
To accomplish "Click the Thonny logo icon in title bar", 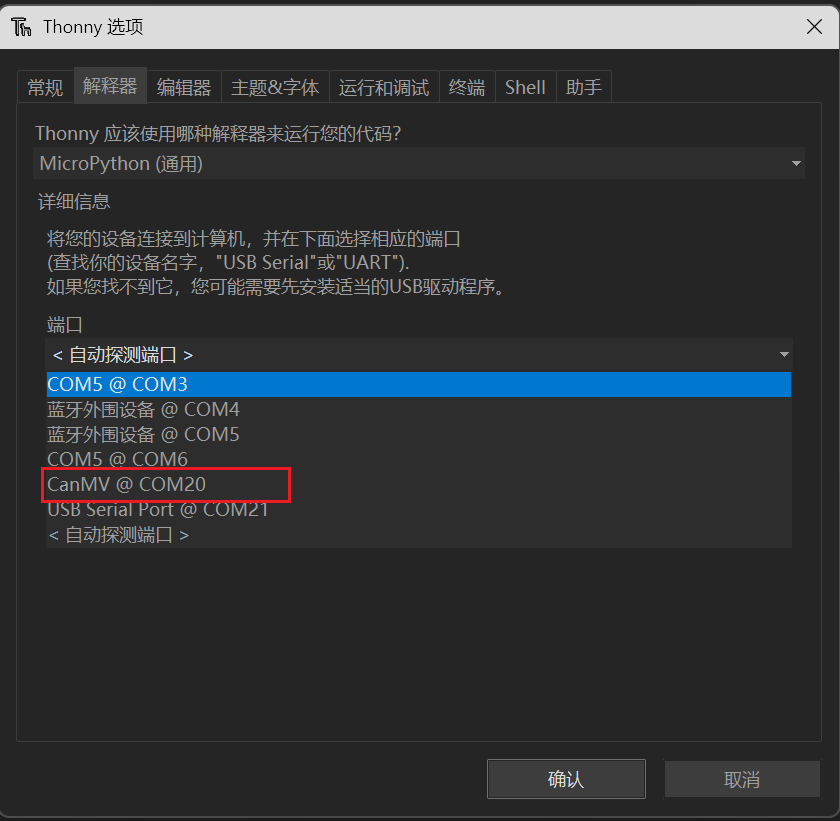I will pos(21,26).
